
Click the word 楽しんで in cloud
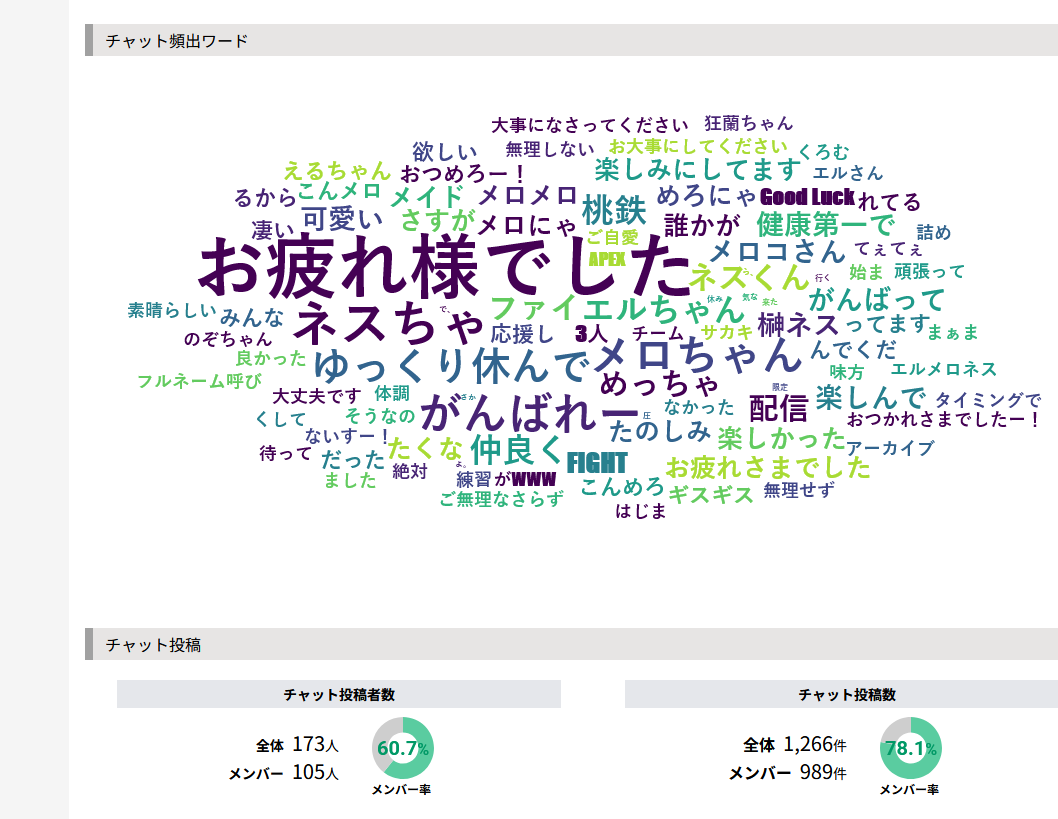point(870,397)
